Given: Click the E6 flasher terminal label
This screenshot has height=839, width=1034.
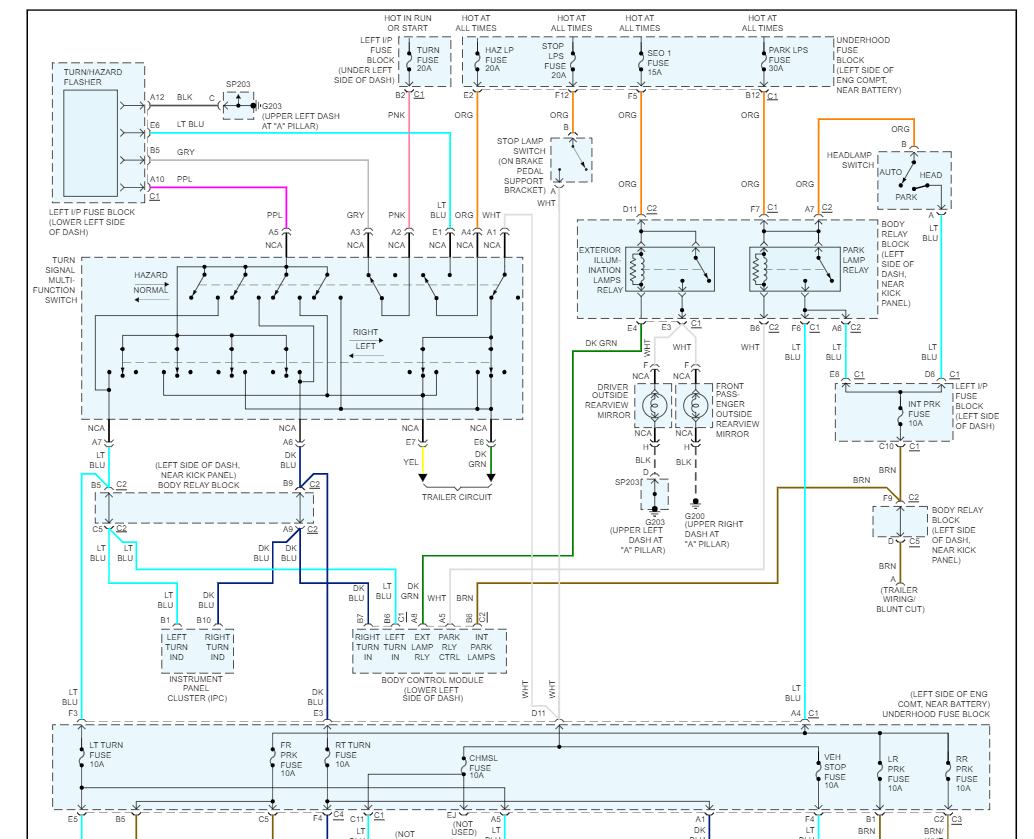Looking at the screenshot, I should (154, 125).
